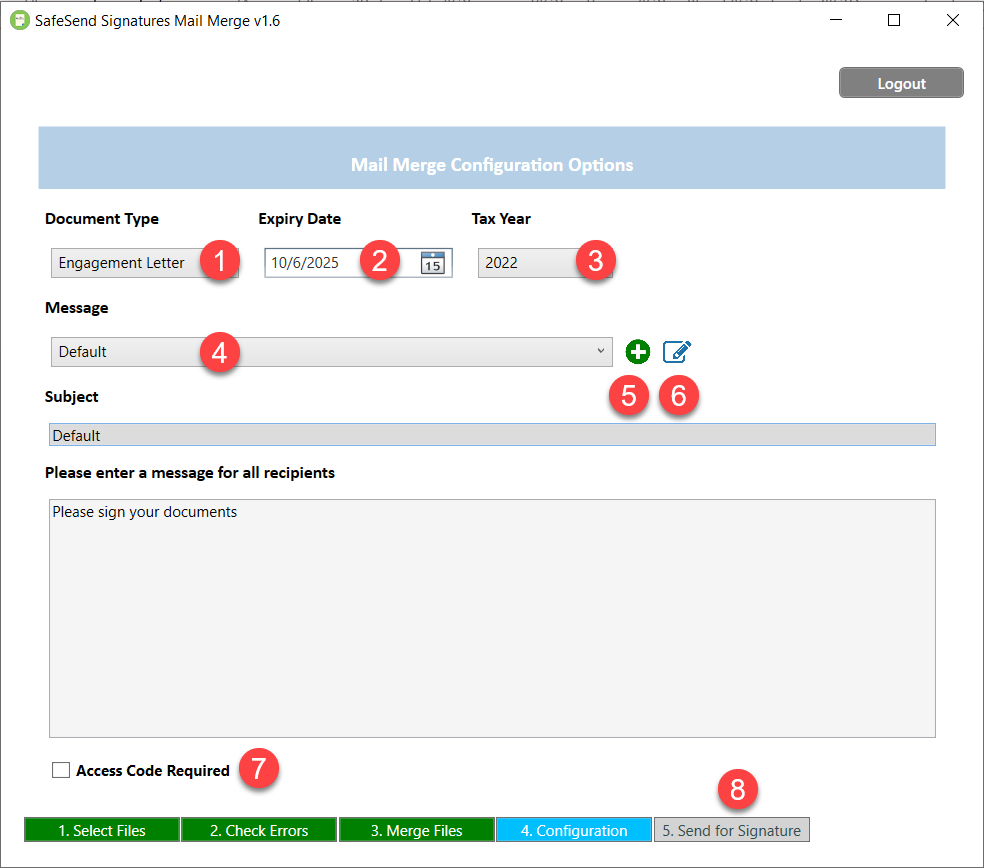Switch to the Select Files step
The image size is (984, 868).
coord(101,829)
